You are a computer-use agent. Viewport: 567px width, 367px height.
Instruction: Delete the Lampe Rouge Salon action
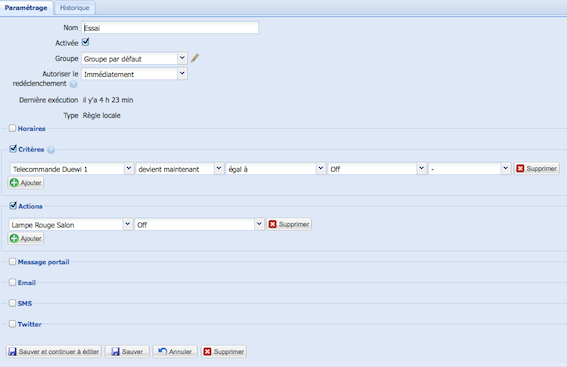[289, 224]
